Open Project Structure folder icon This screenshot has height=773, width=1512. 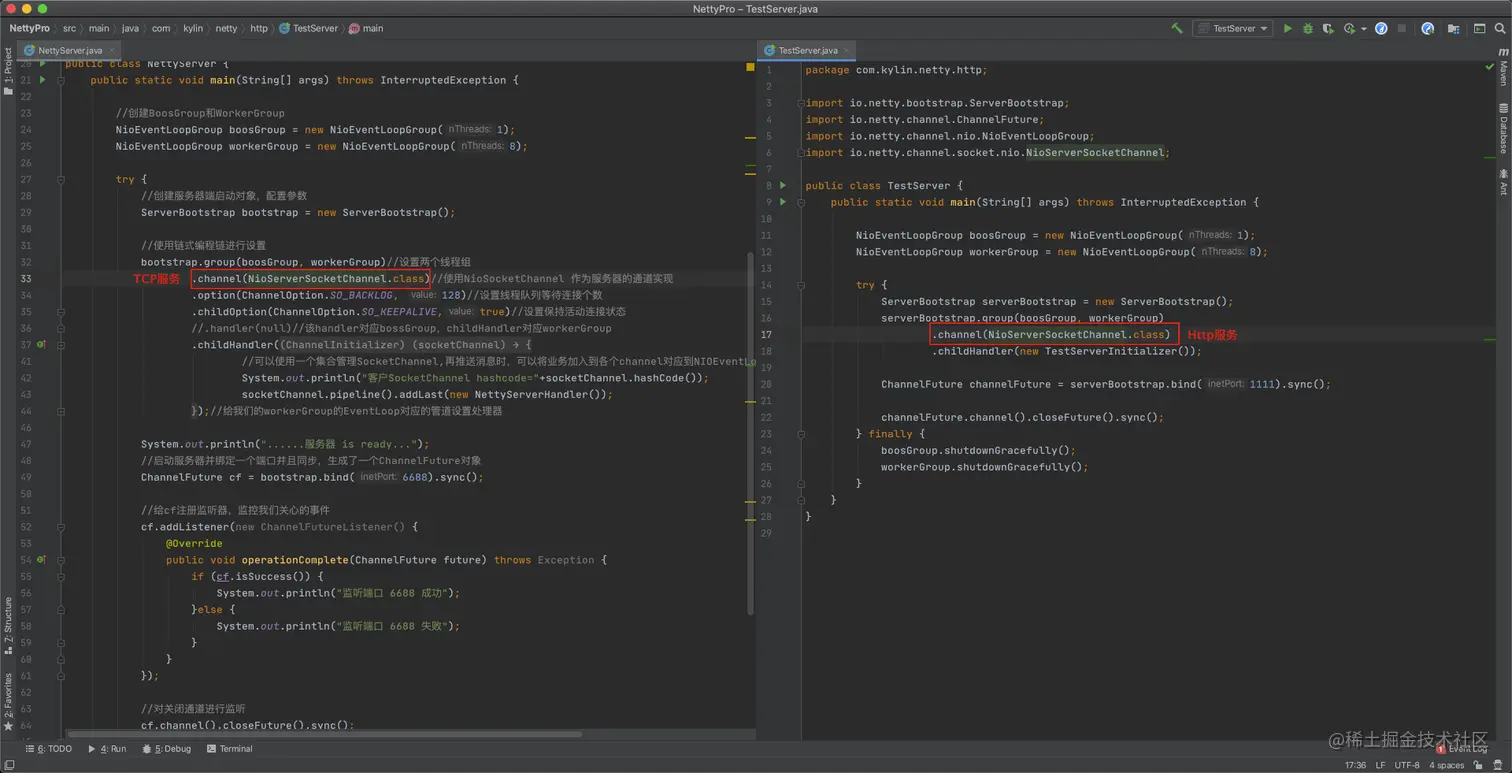(1454, 29)
